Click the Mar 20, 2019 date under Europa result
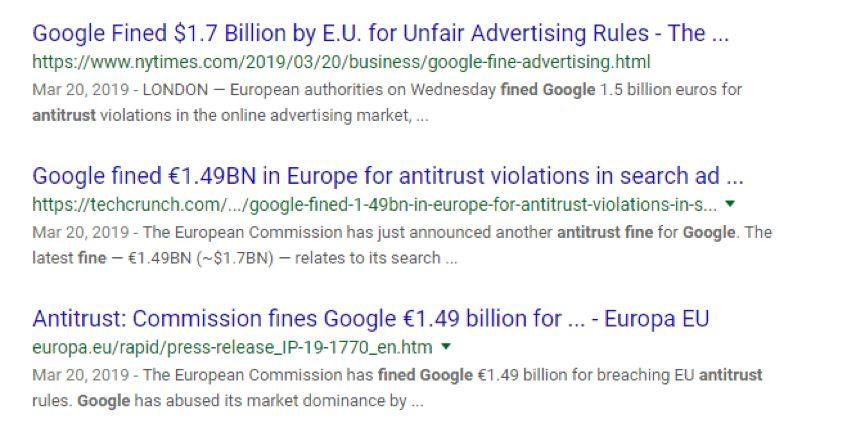This screenshot has width=865, height=432. tap(81, 375)
